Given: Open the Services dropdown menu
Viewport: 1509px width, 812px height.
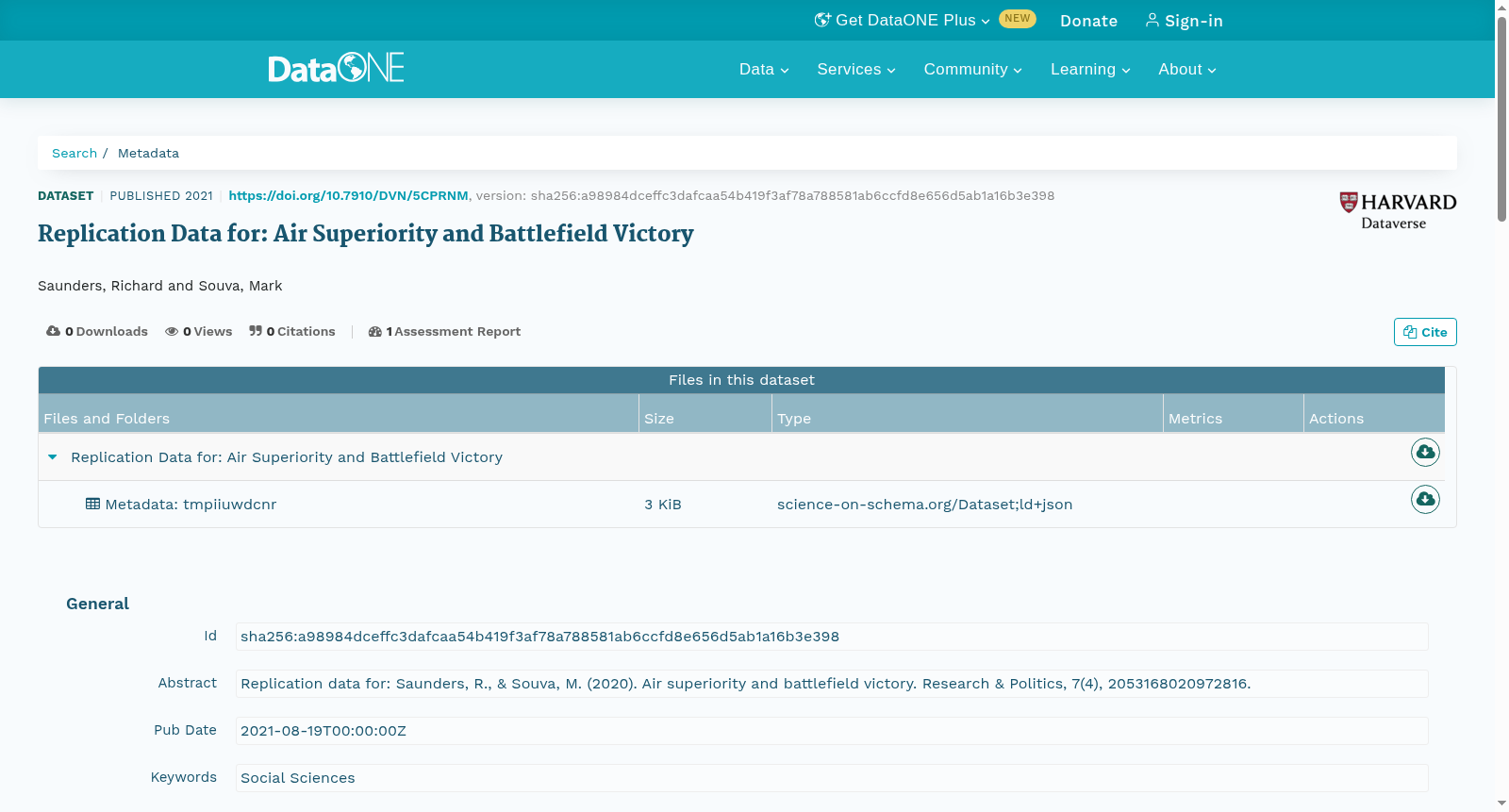Looking at the screenshot, I should coord(856,69).
